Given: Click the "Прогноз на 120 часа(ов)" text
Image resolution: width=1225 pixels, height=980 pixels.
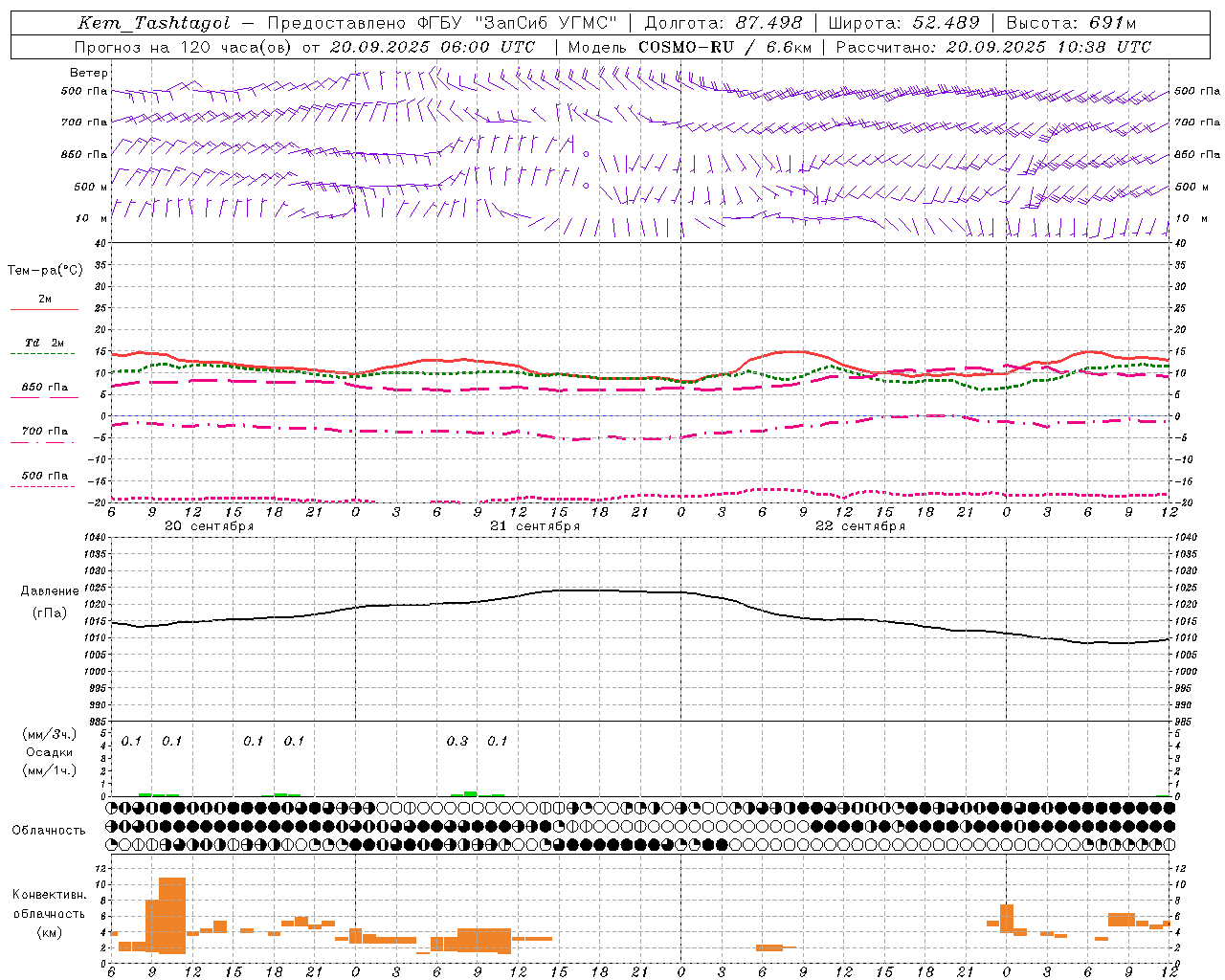Looking at the screenshot, I should 184,47.
